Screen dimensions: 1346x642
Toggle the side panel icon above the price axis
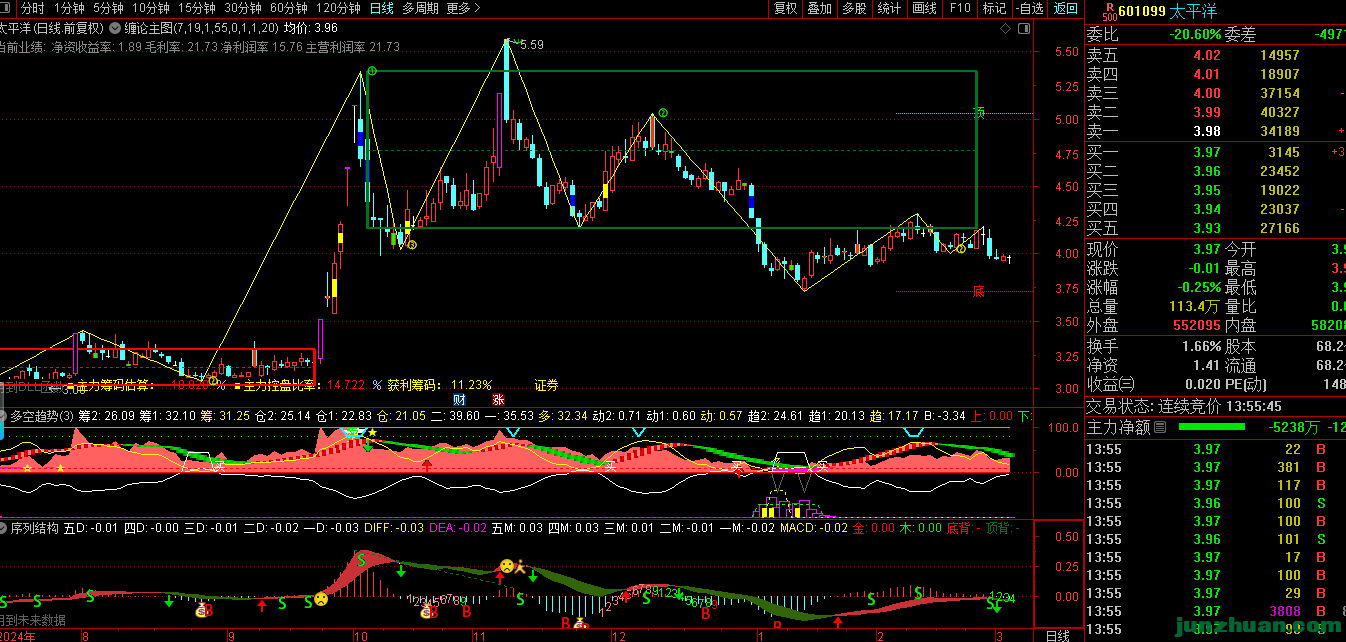click(x=1025, y=29)
